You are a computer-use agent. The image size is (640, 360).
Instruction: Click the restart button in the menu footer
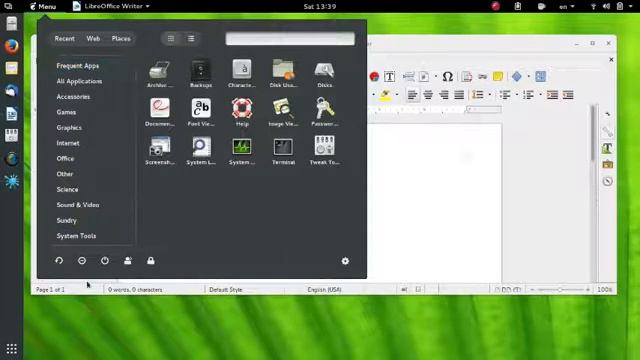pos(59,260)
